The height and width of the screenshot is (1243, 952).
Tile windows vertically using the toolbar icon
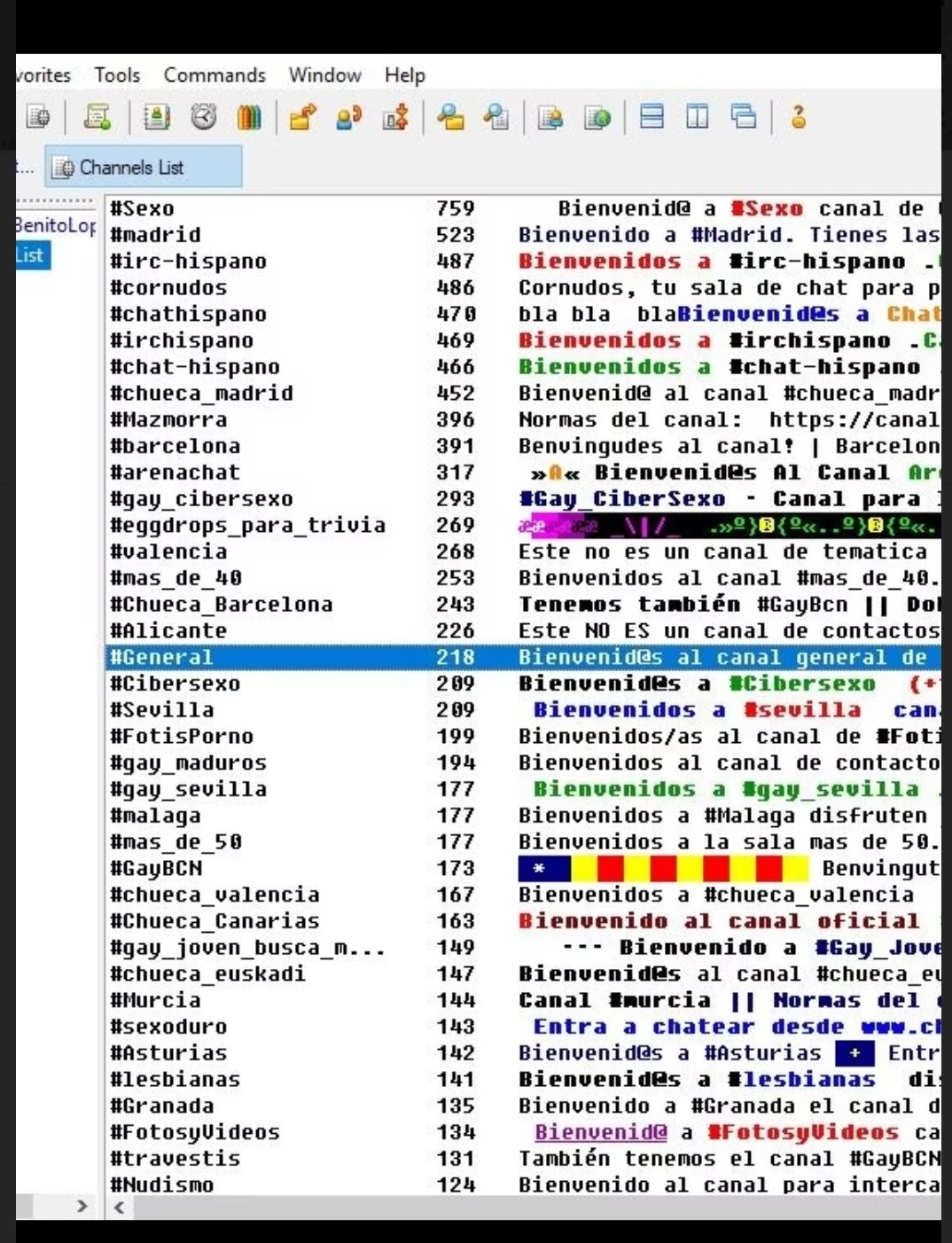pyautogui.click(x=696, y=116)
